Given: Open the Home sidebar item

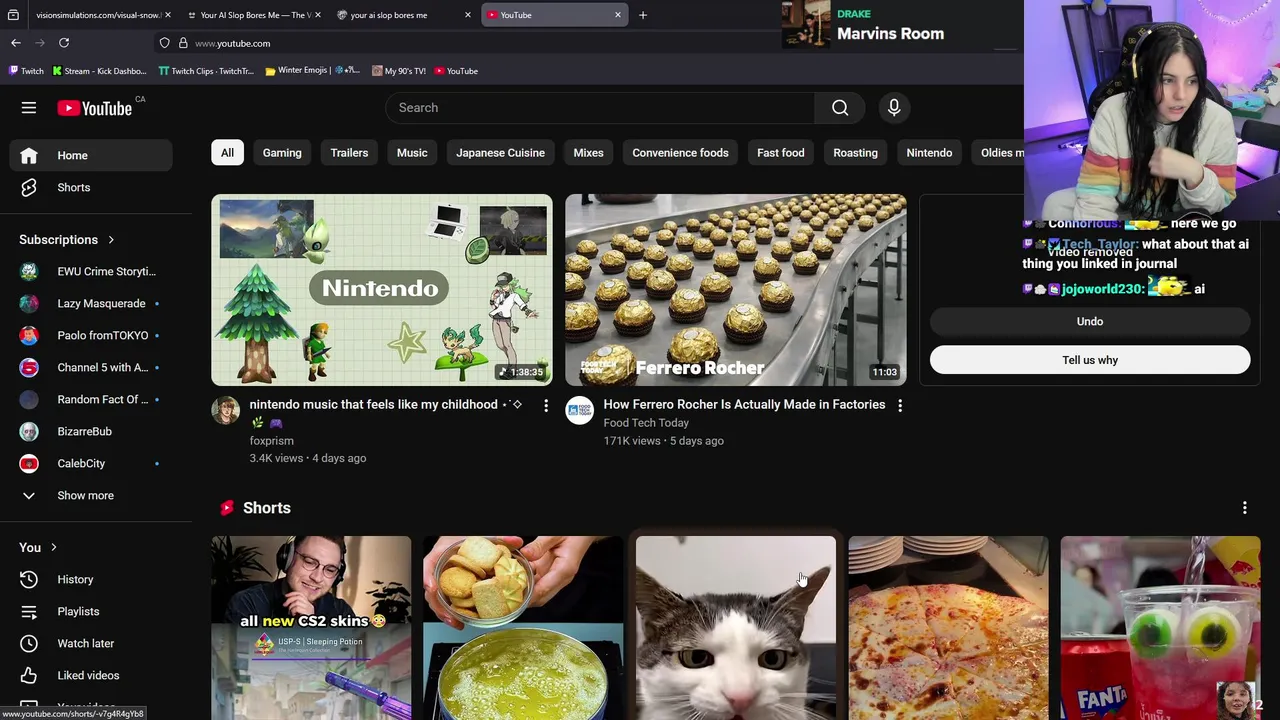Looking at the screenshot, I should [91, 155].
